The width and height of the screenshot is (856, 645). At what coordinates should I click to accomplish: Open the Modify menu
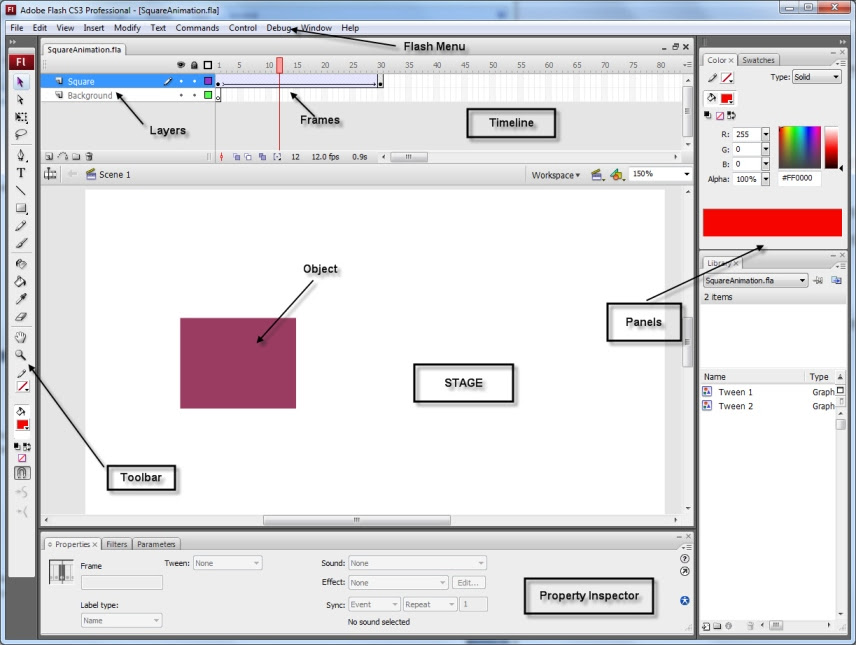pos(127,28)
